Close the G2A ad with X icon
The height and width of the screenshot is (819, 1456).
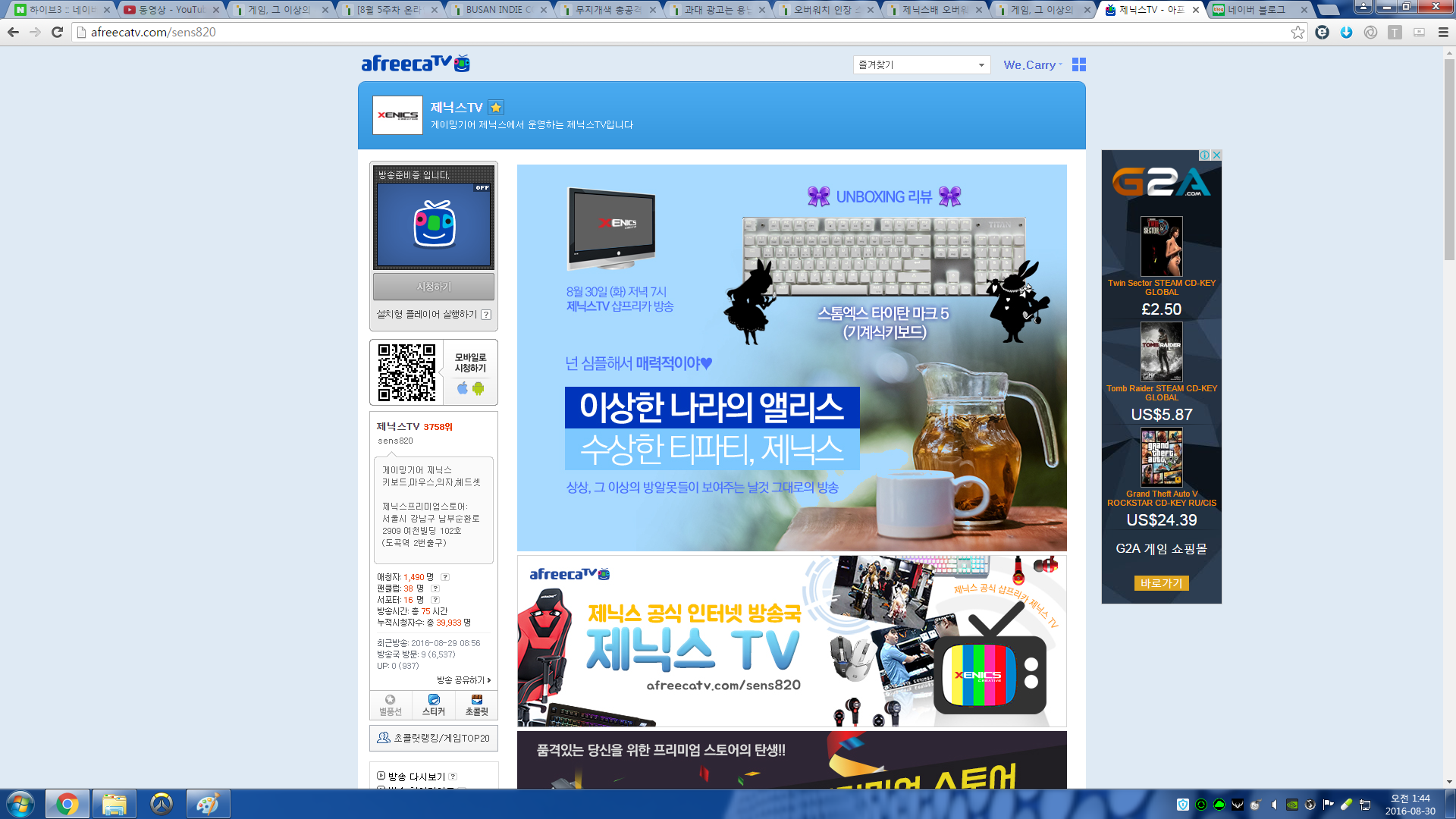pyautogui.click(x=1216, y=155)
